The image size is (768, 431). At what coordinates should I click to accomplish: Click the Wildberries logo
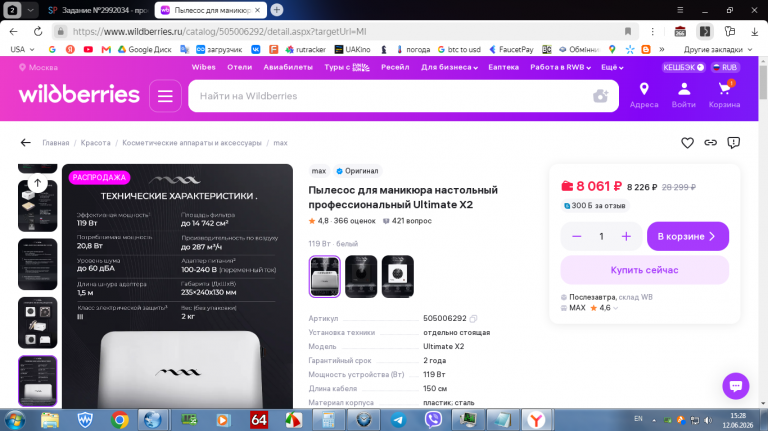click(x=79, y=94)
